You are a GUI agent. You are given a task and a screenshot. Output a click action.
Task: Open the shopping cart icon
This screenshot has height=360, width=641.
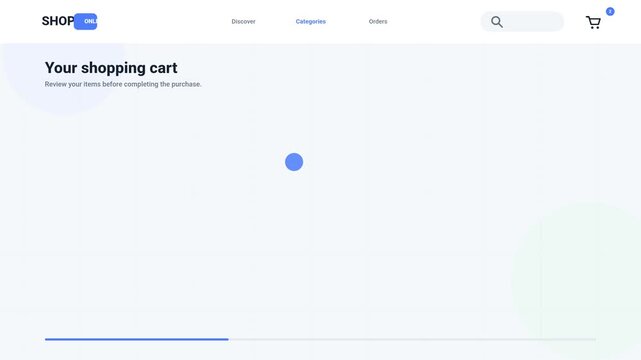(593, 22)
